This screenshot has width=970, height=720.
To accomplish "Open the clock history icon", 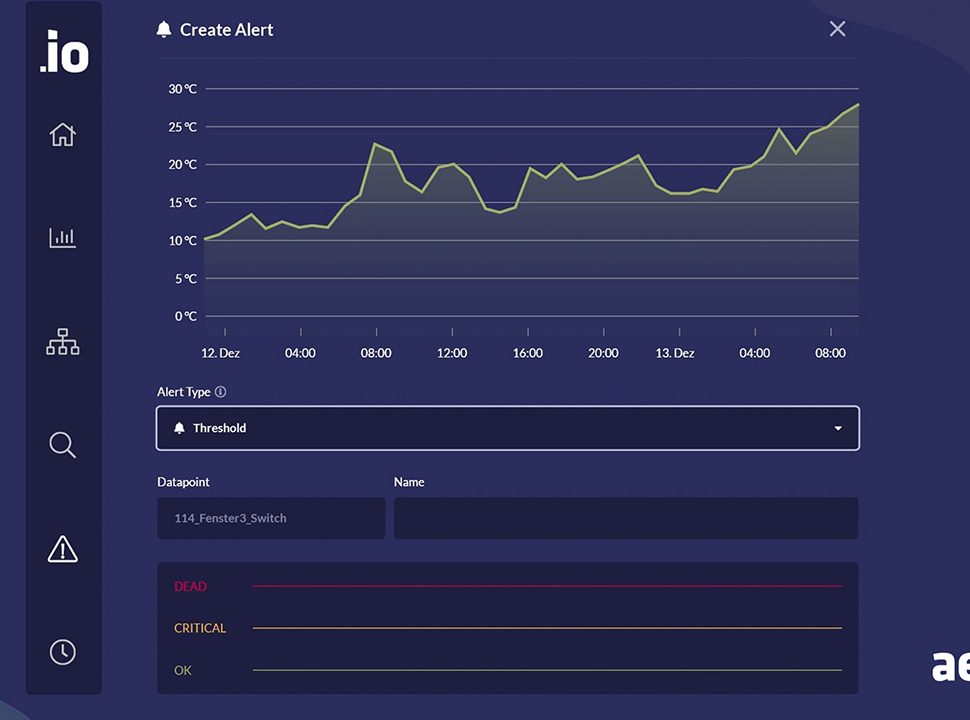I will click(62, 652).
